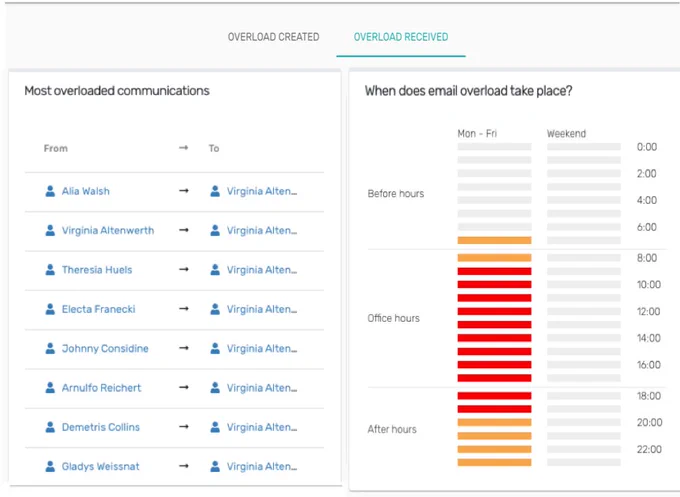Click the person icon beside Gladys Weissnat
Viewport: 680px width, 497px height.
pyautogui.click(x=50, y=466)
